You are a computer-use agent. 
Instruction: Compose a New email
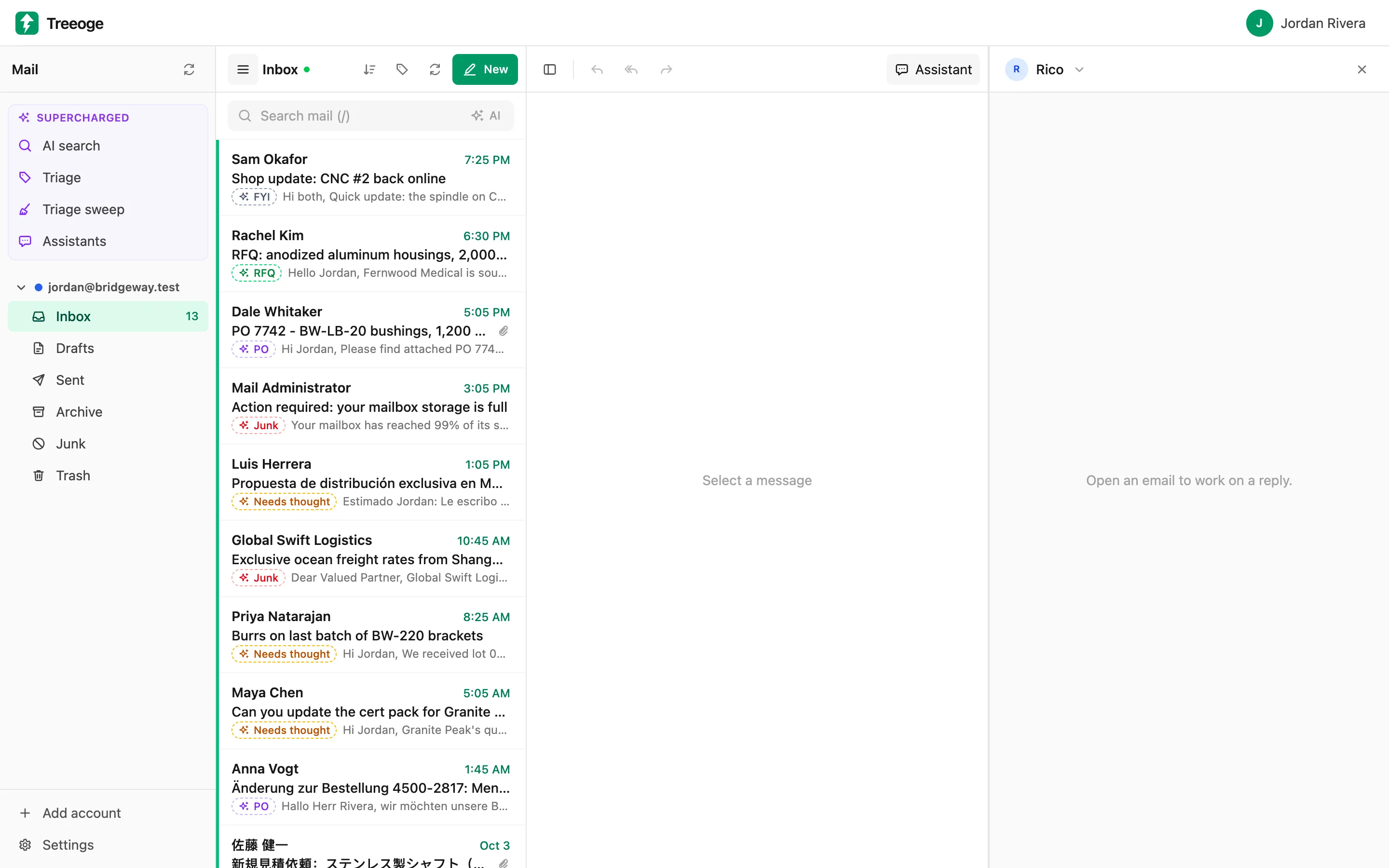coord(485,69)
